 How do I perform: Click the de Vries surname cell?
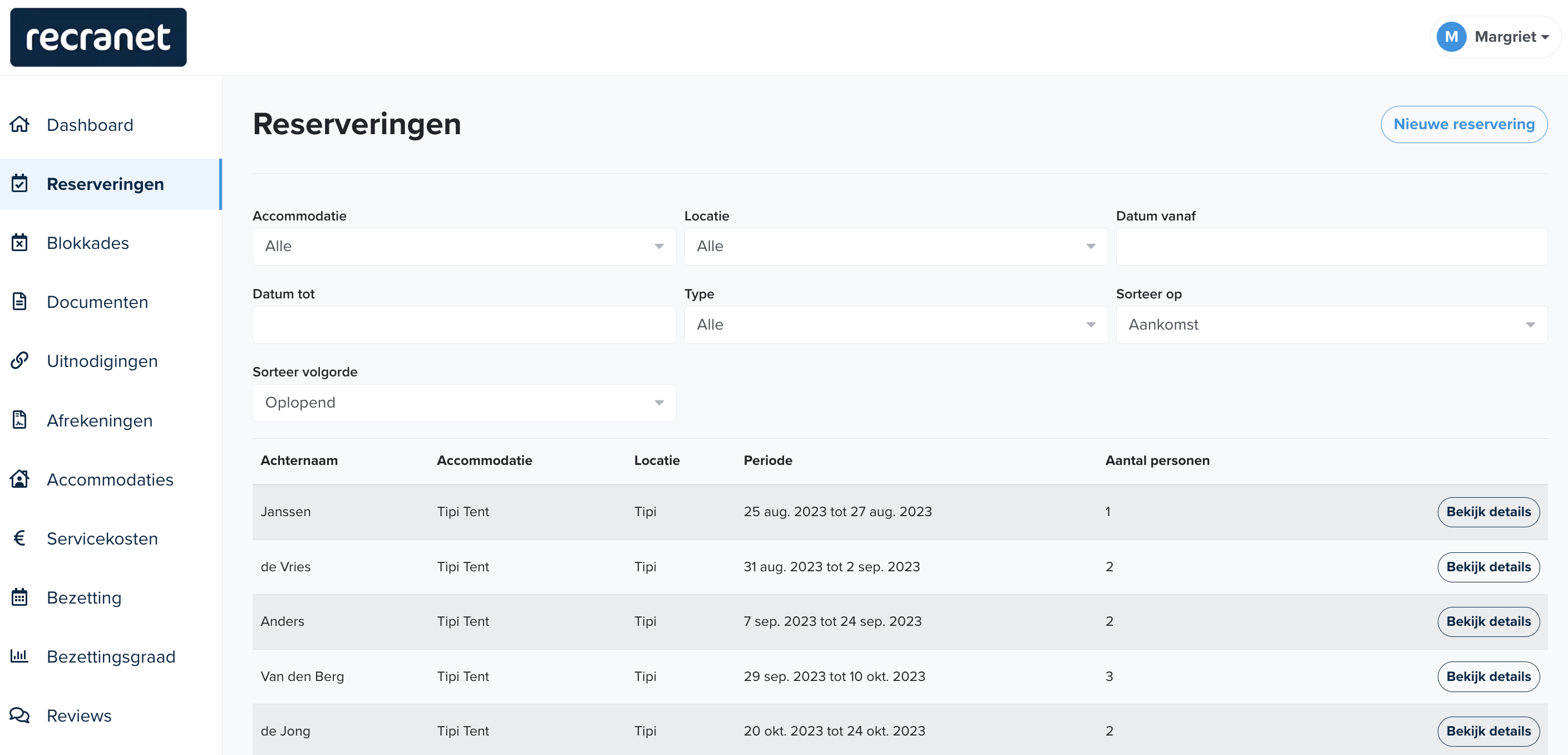[x=285, y=567]
